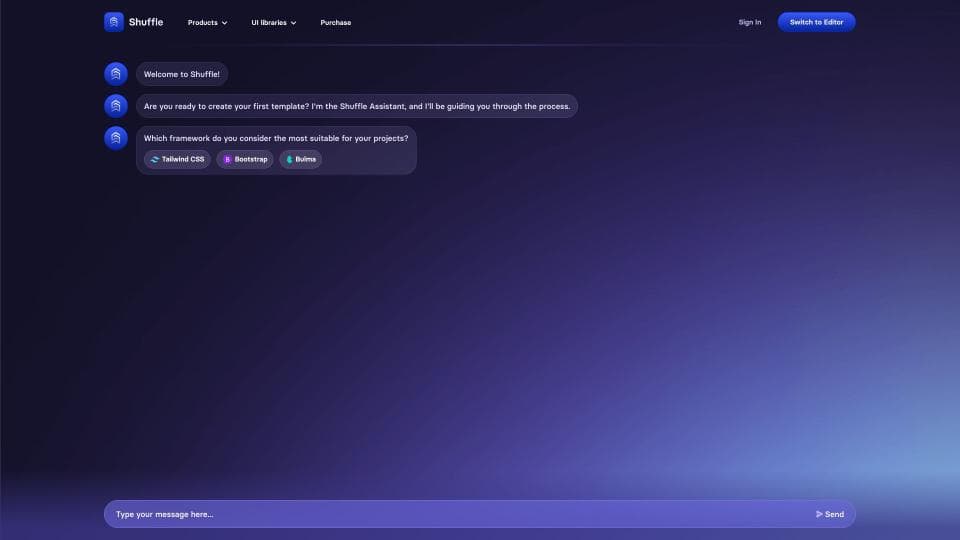960x540 pixels.
Task: Choose Bootstrap framework option
Action: pyautogui.click(x=245, y=159)
